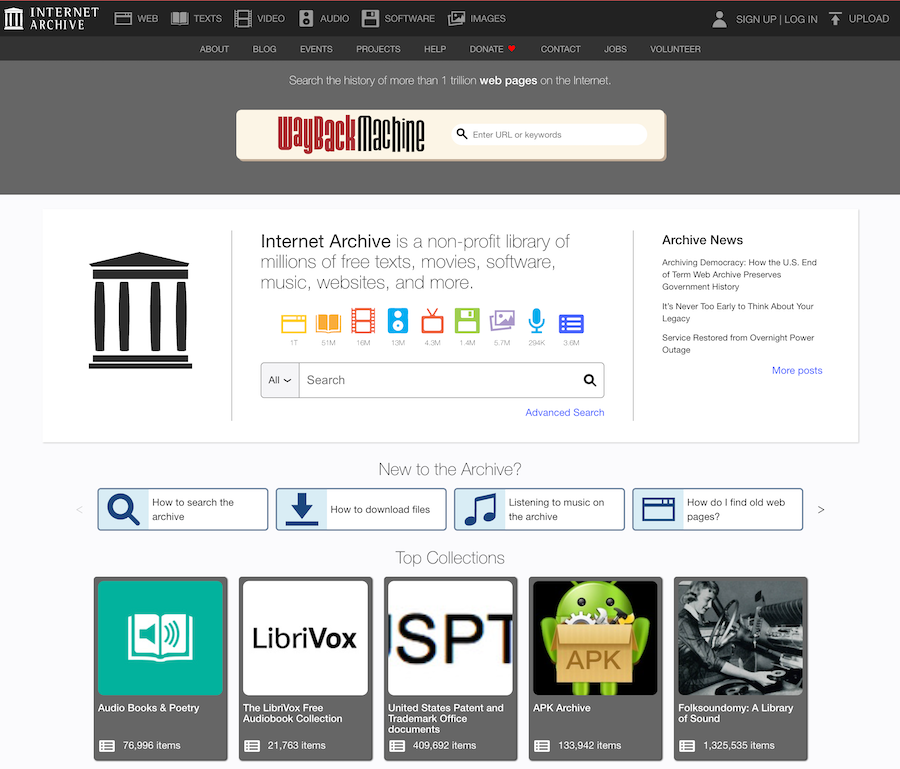Open Listening to music on the archive card
This screenshot has width=900, height=769.
[539, 509]
